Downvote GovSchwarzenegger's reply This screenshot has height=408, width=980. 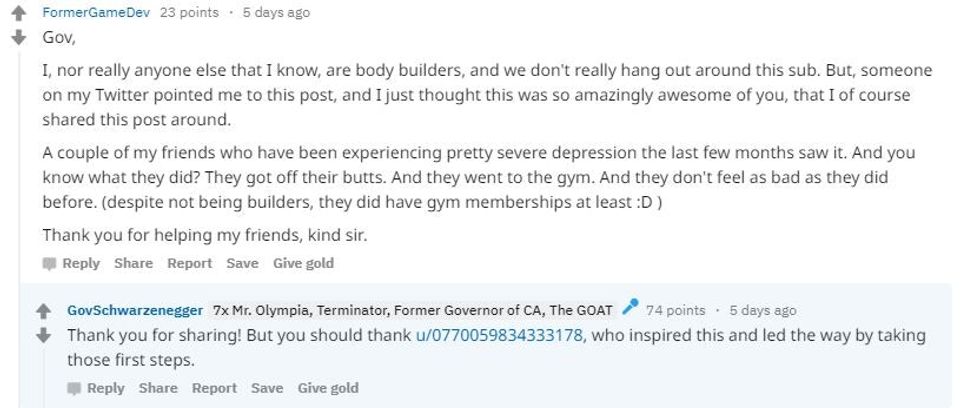coord(43,335)
